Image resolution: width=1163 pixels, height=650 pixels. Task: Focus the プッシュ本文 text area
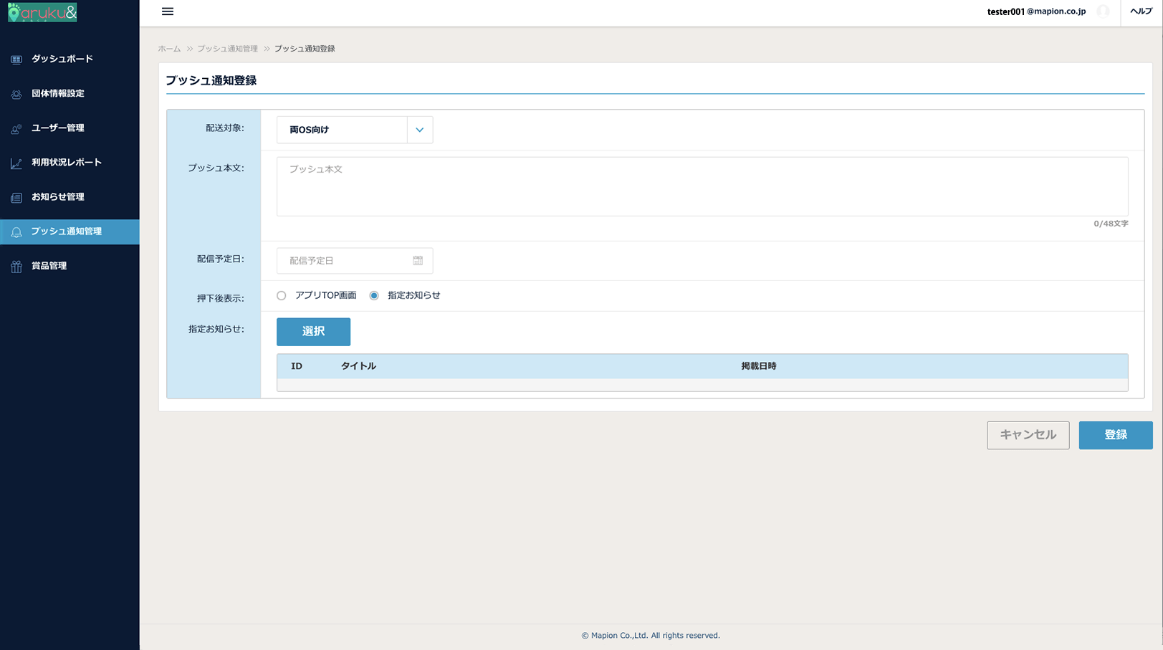(702, 187)
